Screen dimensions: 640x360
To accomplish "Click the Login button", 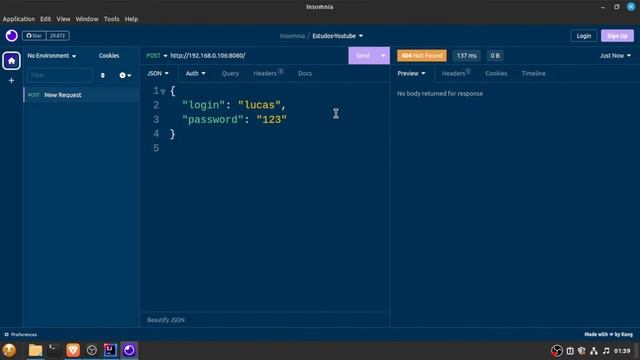I will [584, 36].
